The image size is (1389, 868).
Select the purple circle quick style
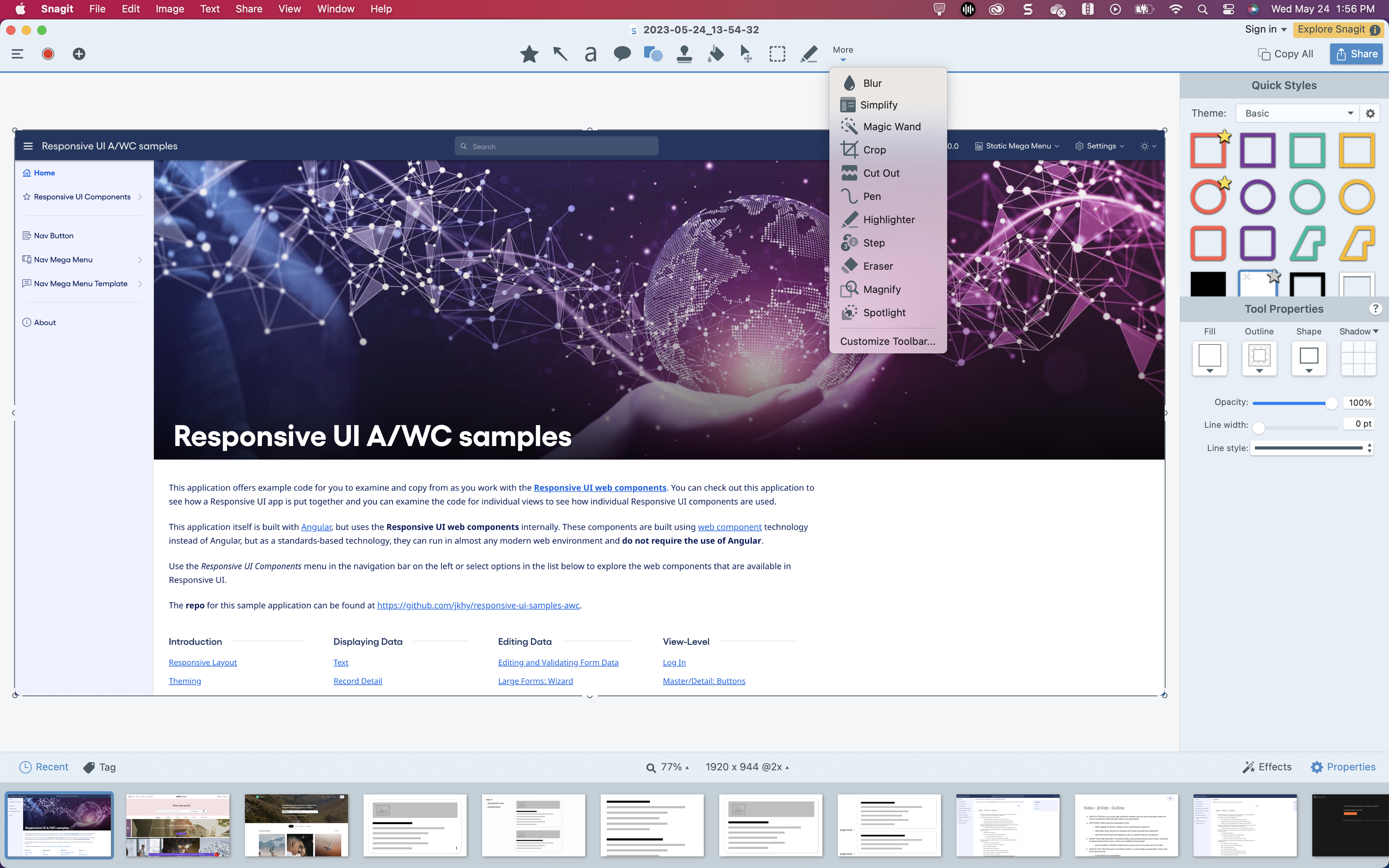pyautogui.click(x=1258, y=197)
